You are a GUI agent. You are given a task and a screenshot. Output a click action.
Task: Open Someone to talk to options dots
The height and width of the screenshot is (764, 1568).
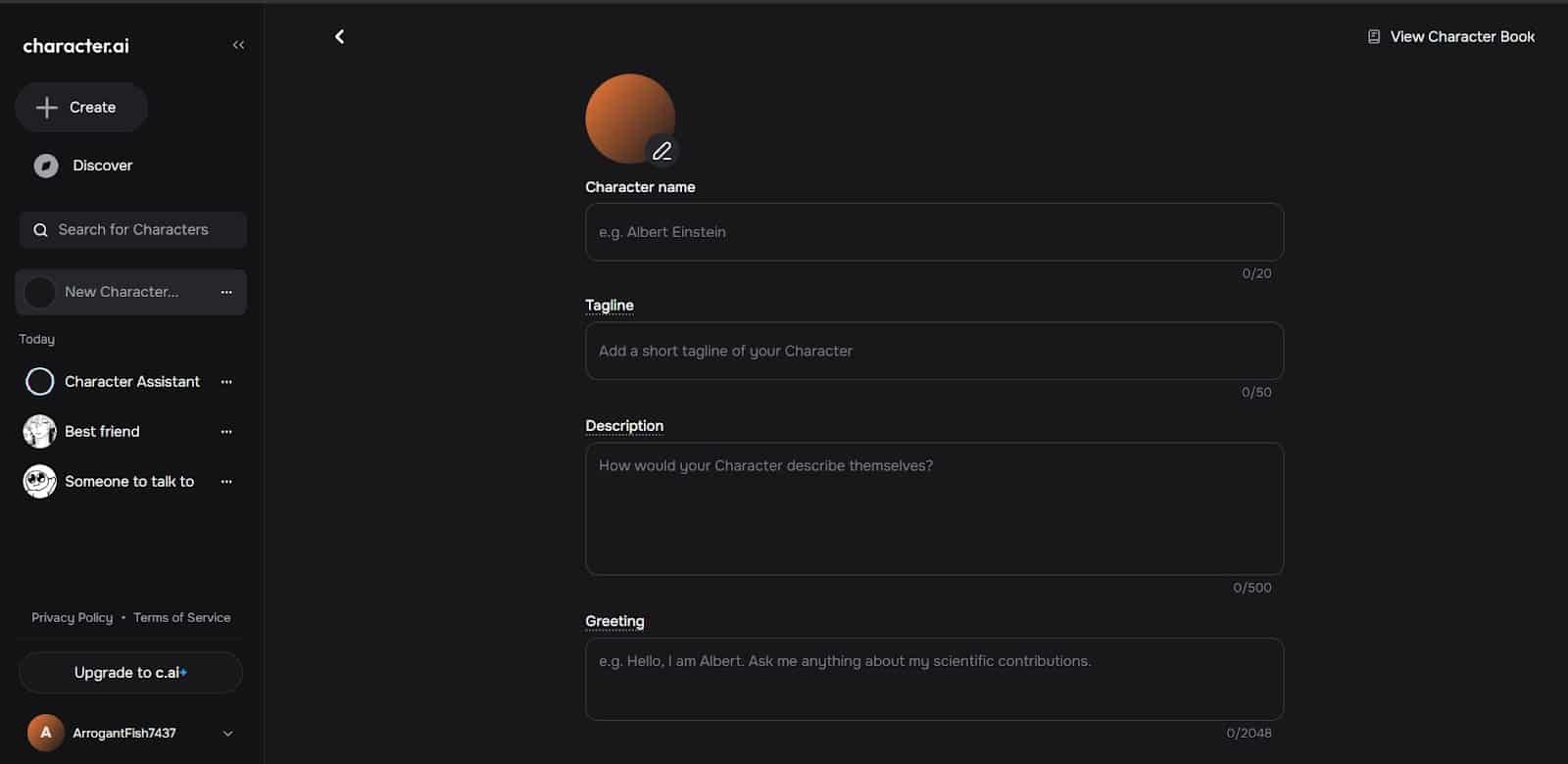(x=226, y=482)
